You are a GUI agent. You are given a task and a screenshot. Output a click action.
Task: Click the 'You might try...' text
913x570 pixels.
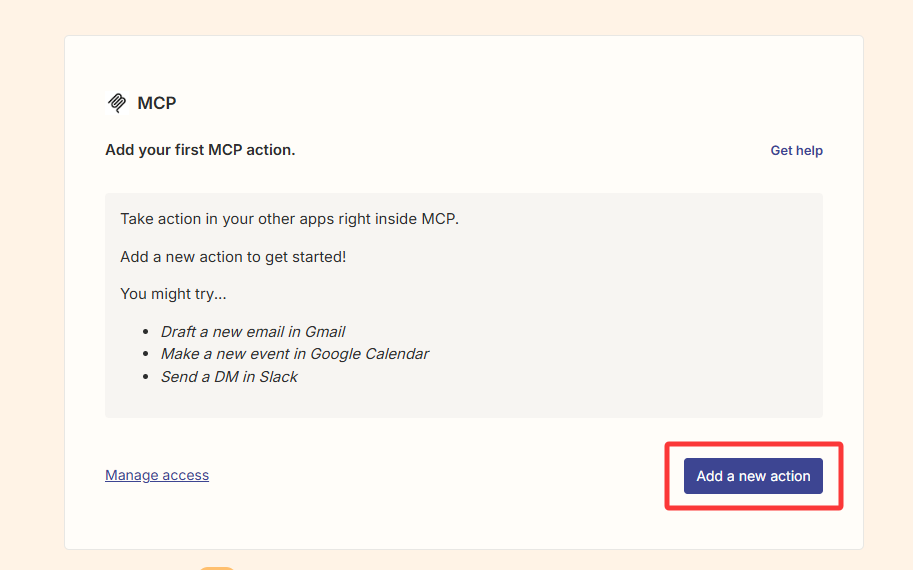(x=173, y=293)
